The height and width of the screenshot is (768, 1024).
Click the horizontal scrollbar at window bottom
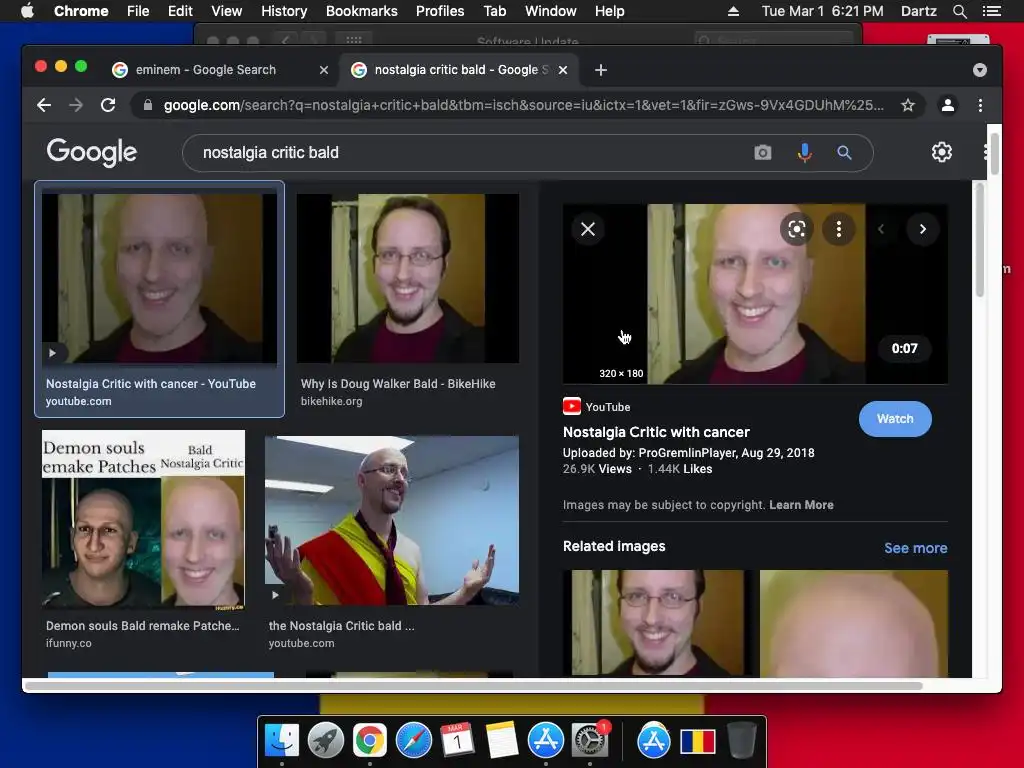pos(474,686)
